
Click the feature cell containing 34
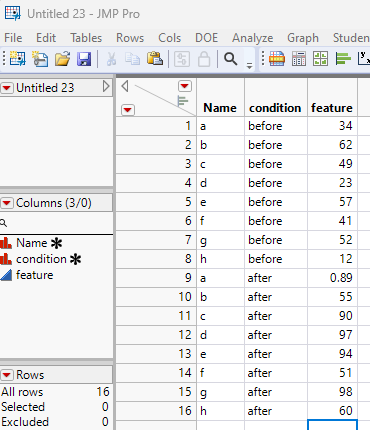pyautogui.click(x=332, y=126)
